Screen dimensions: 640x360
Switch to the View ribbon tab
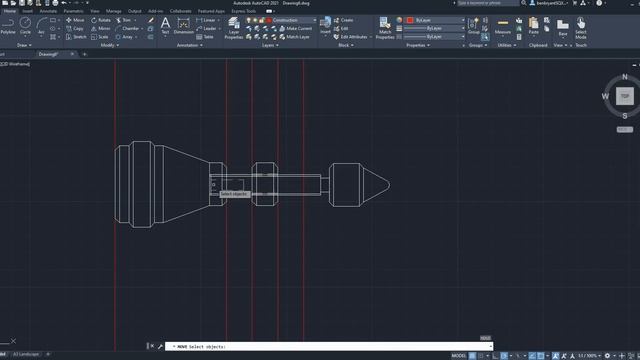[x=95, y=11]
